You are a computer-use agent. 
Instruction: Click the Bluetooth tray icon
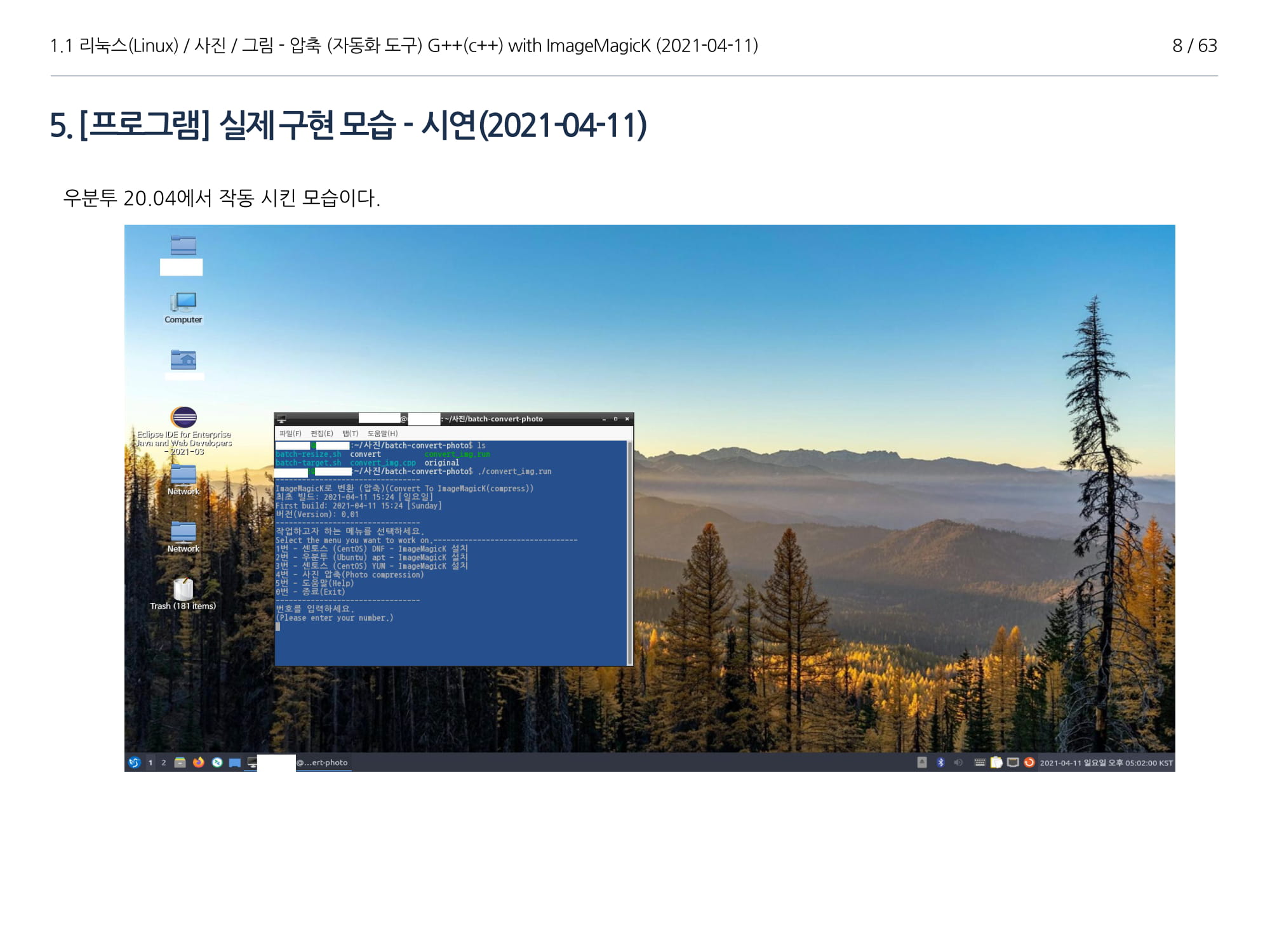[940, 762]
